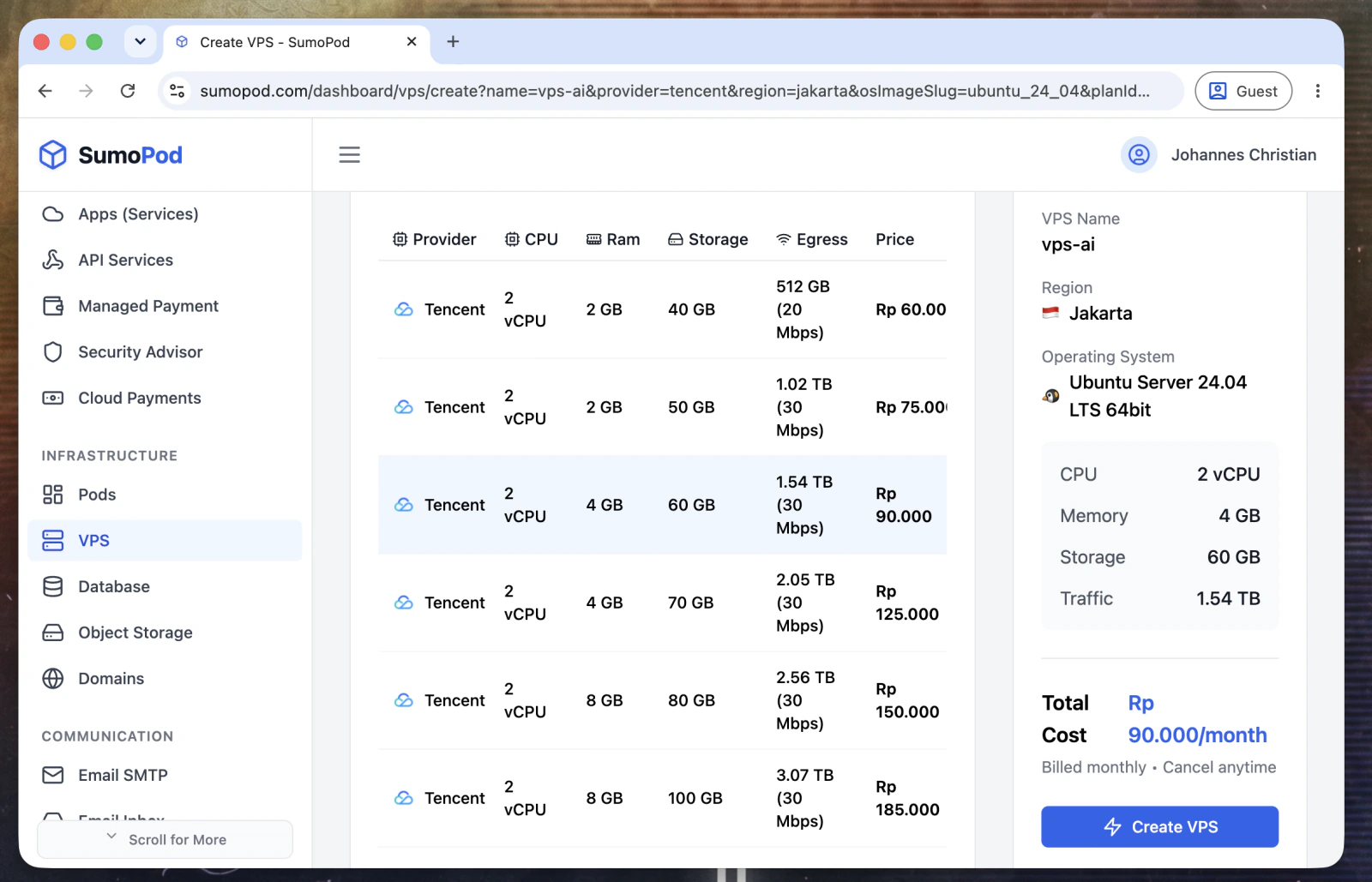Screen dimensions: 1372x882
Task: Click the Cloud Payments banknote icon
Action: click(x=53, y=398)
